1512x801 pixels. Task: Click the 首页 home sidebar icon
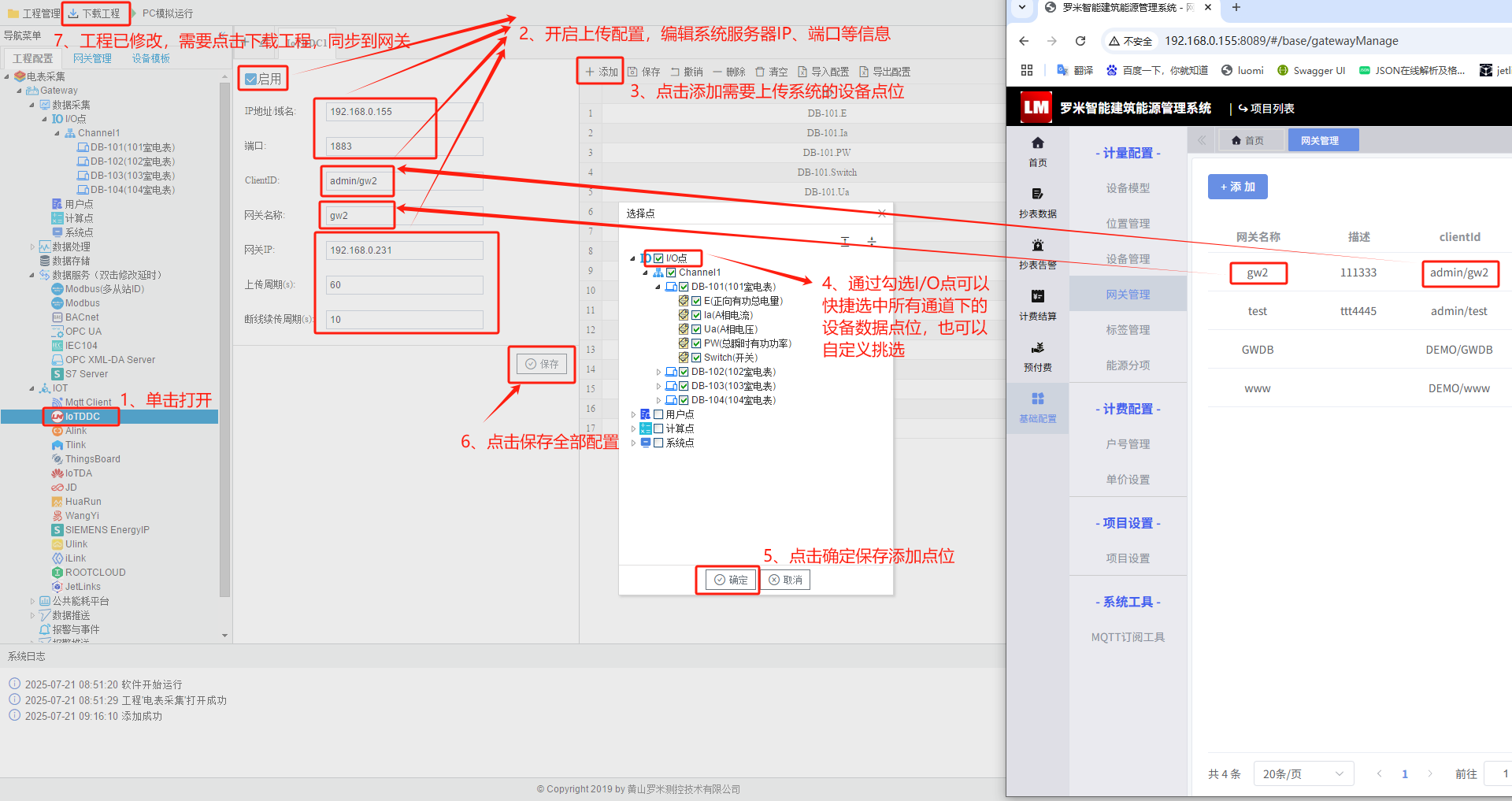coord(1037,143)
